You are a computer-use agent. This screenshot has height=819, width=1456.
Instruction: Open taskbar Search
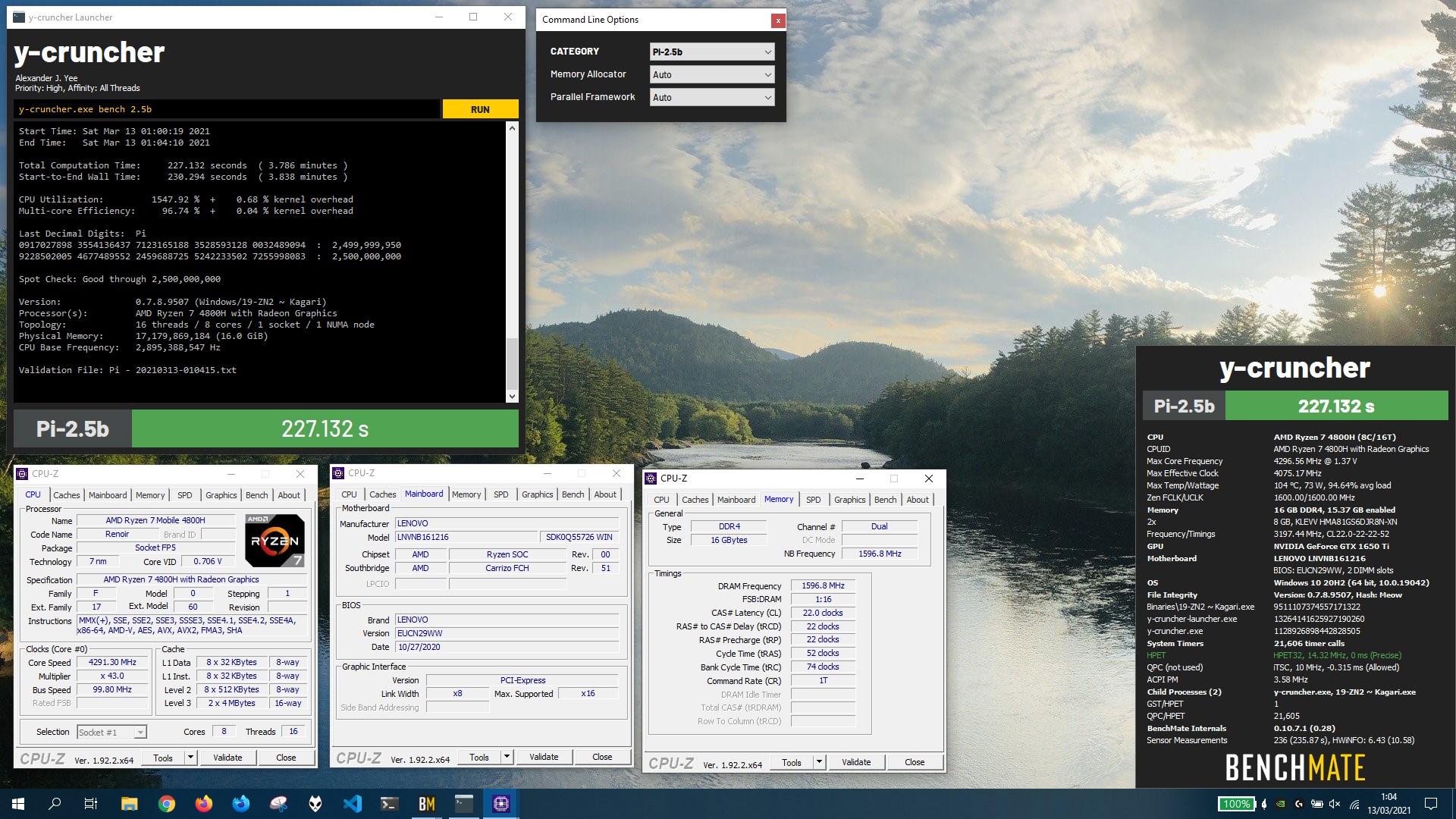pos(55,804)
